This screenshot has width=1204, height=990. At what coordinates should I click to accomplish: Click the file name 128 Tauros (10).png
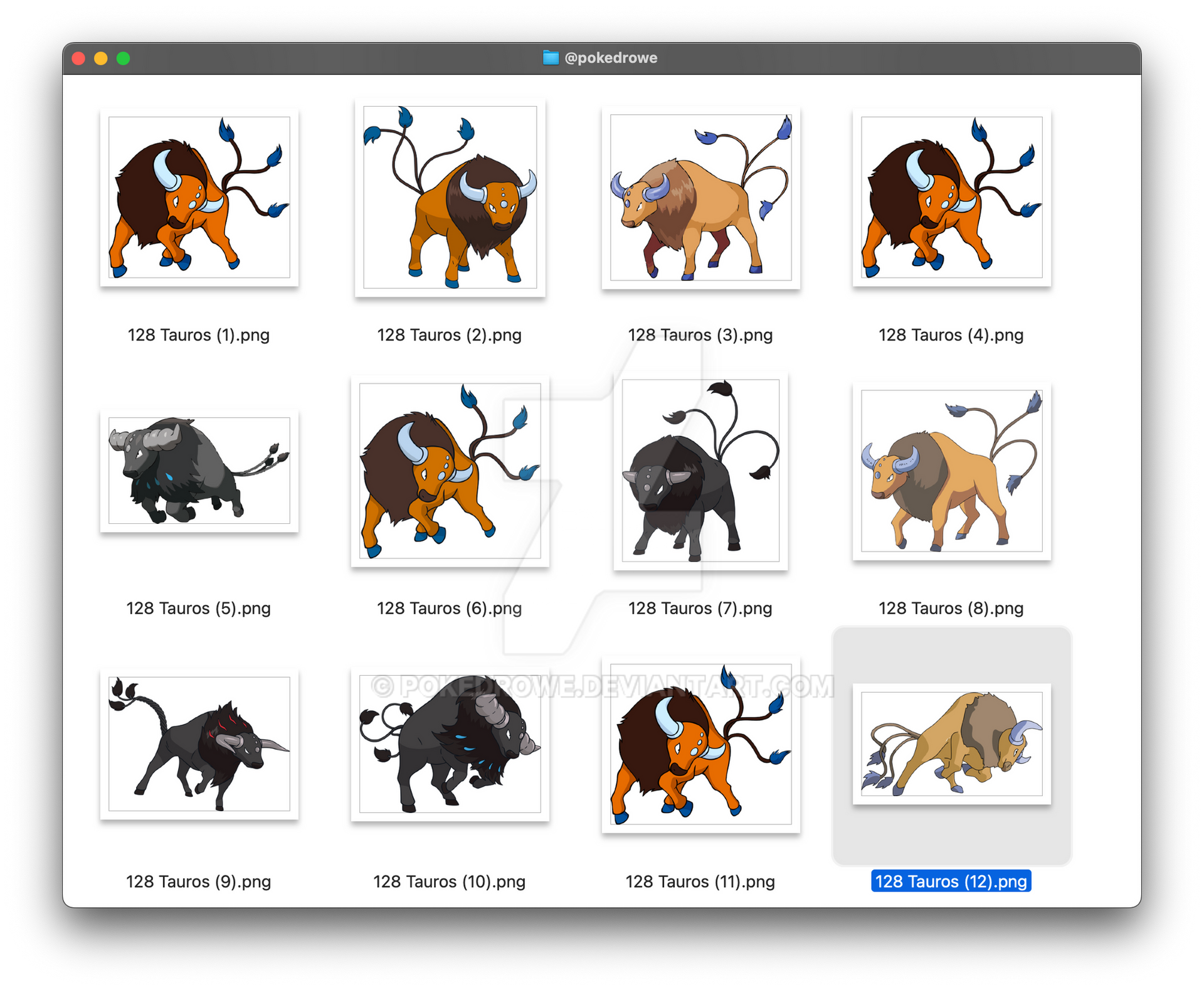450,881
